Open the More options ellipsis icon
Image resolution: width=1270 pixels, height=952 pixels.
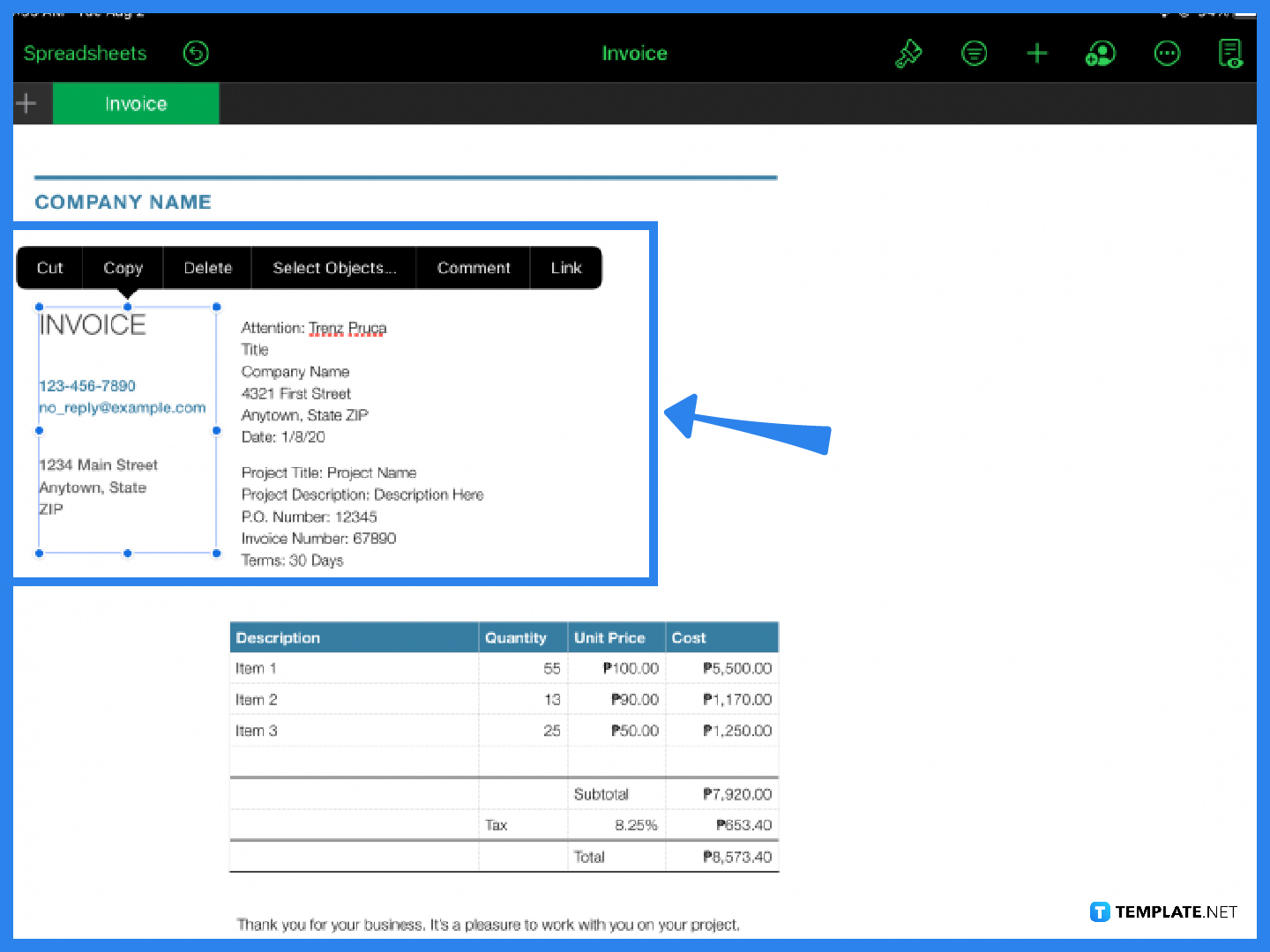pyautogui.click(x=1167, y=53)
